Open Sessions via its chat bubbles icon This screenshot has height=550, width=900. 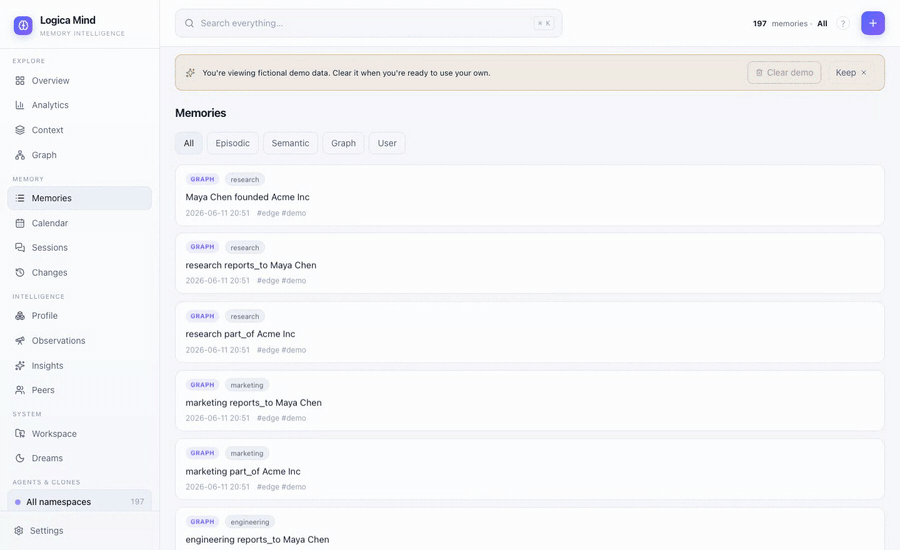point(20,247)
